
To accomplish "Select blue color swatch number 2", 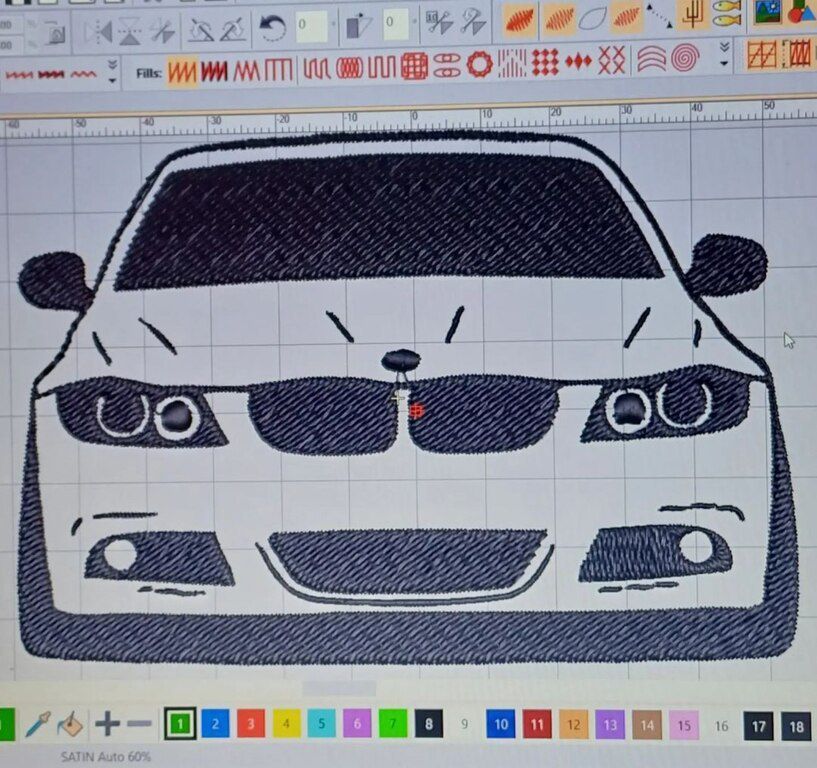I will pyautogui.click(x=215, y=723).
